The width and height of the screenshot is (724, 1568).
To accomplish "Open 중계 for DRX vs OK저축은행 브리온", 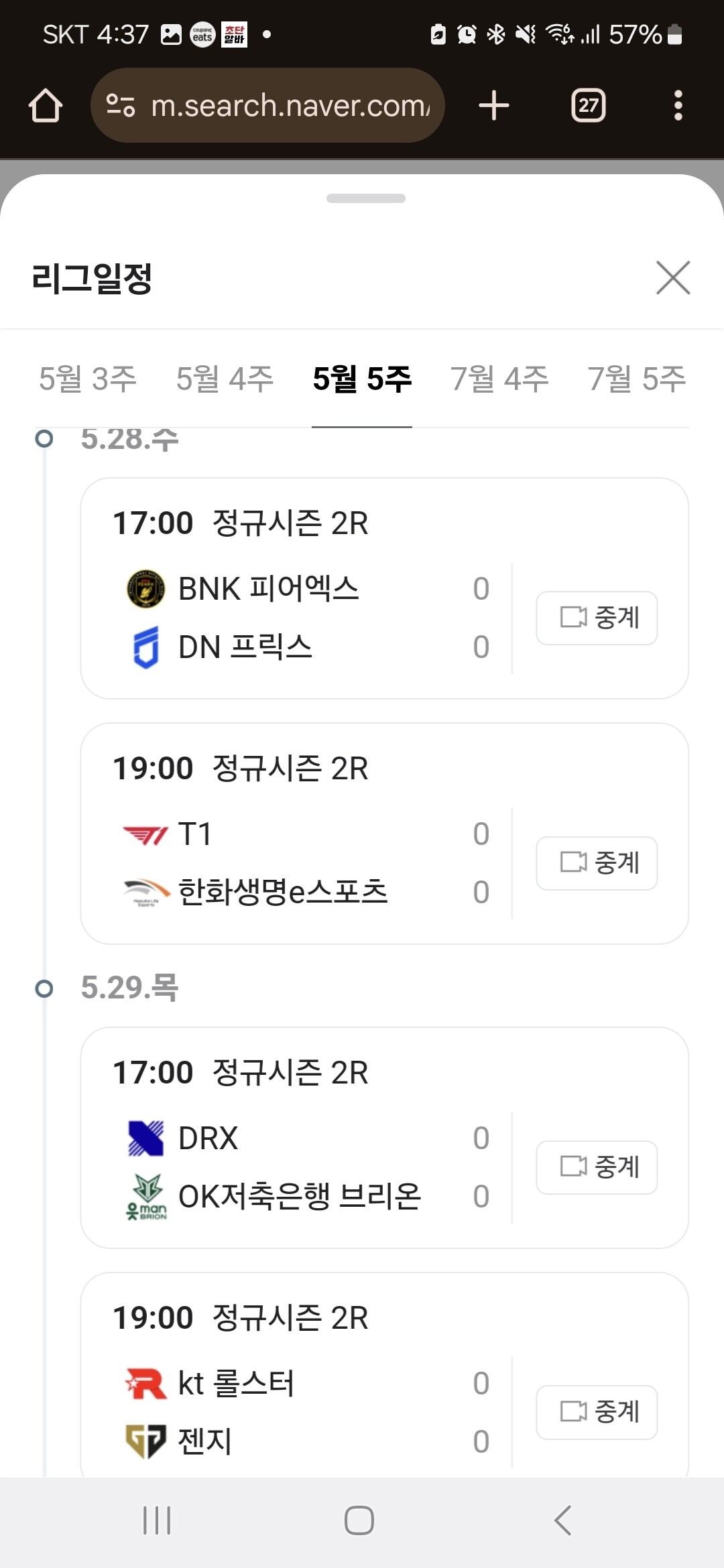I will pyautogui.click(x=597, y=1167).
